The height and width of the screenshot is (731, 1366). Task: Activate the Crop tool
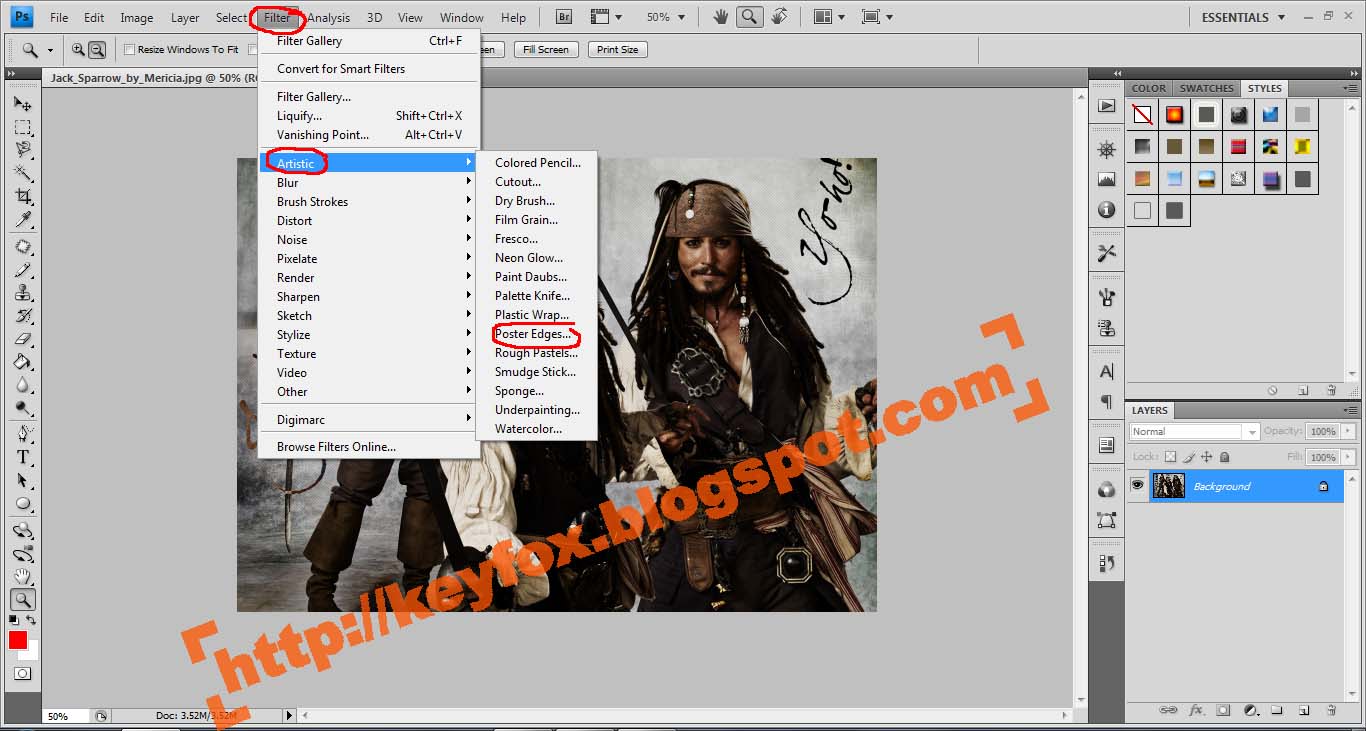coord(22,196)
